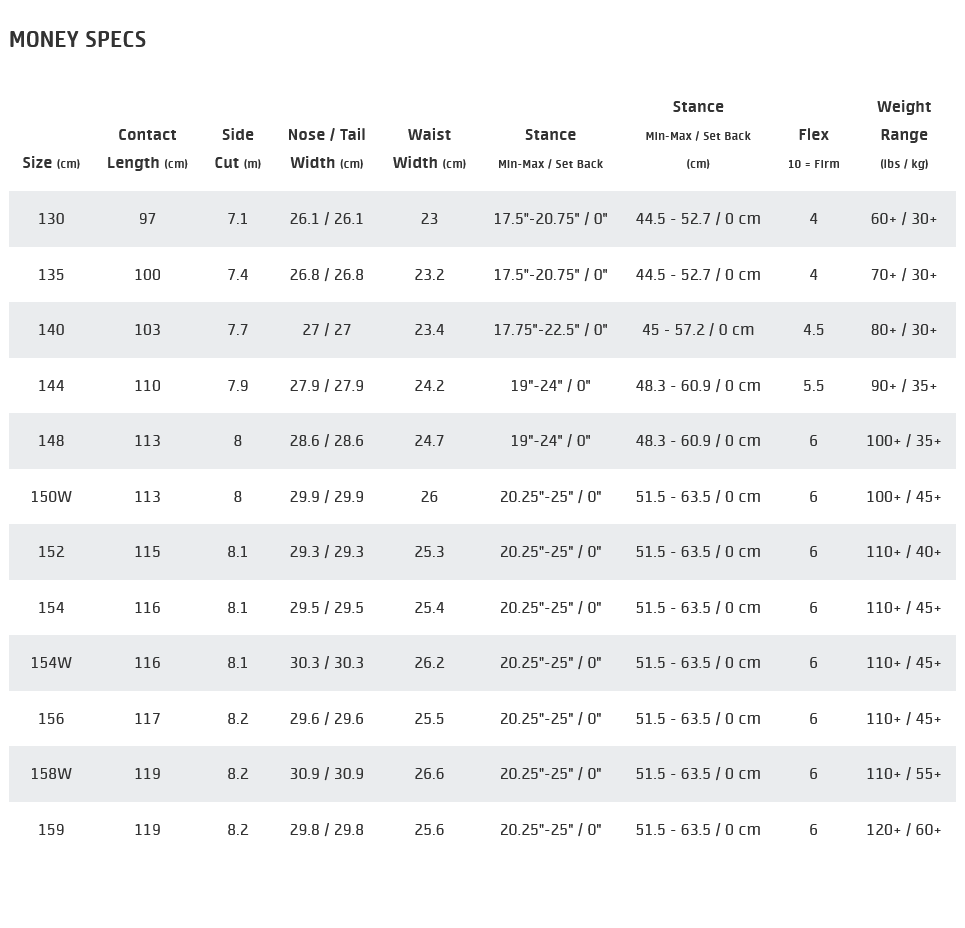Select the 150W size cell
The height and width of the screenshot is (928, 965).
[x=51, y=497]
